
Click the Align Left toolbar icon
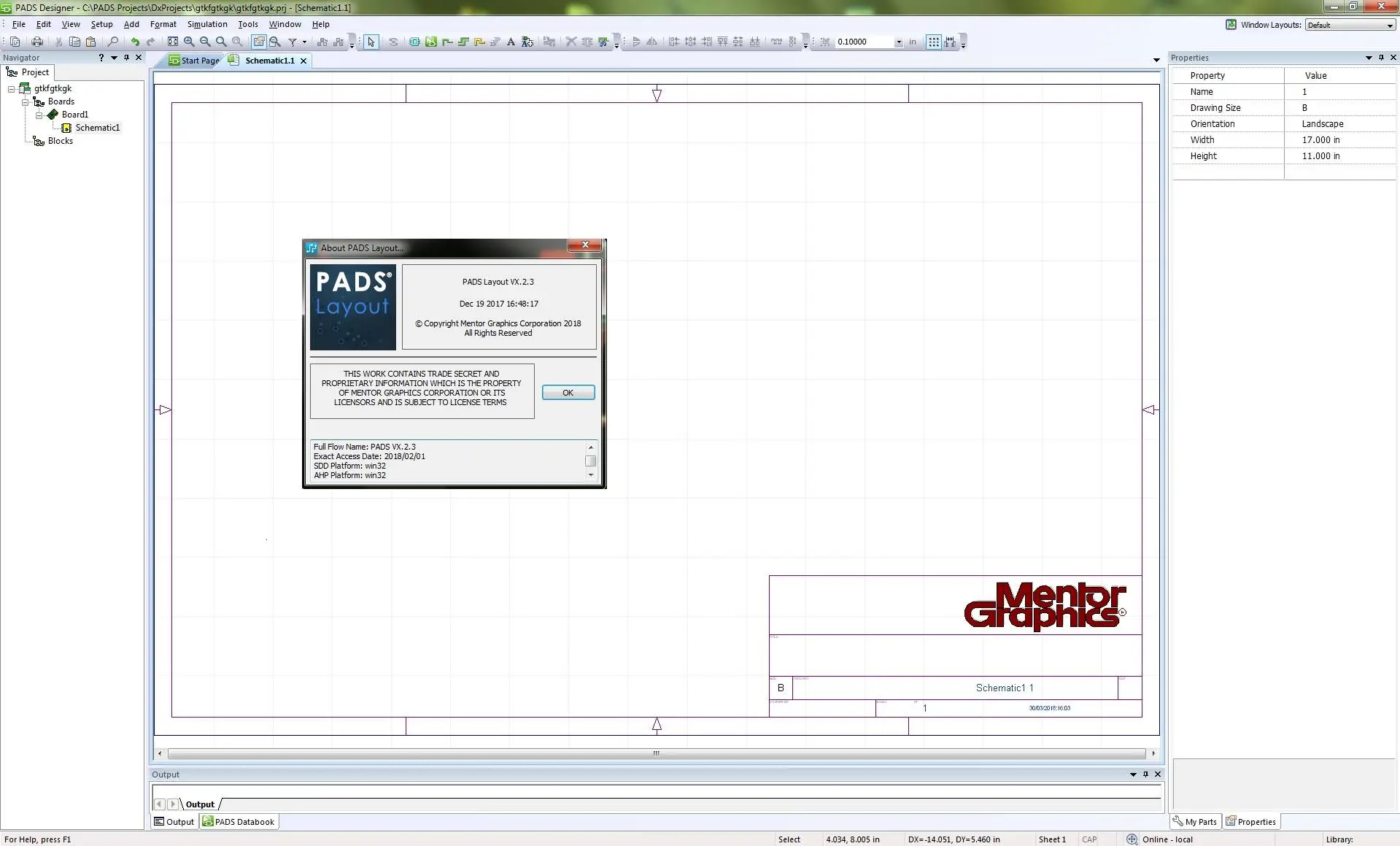pyautogui.click(x=674, y=42)
